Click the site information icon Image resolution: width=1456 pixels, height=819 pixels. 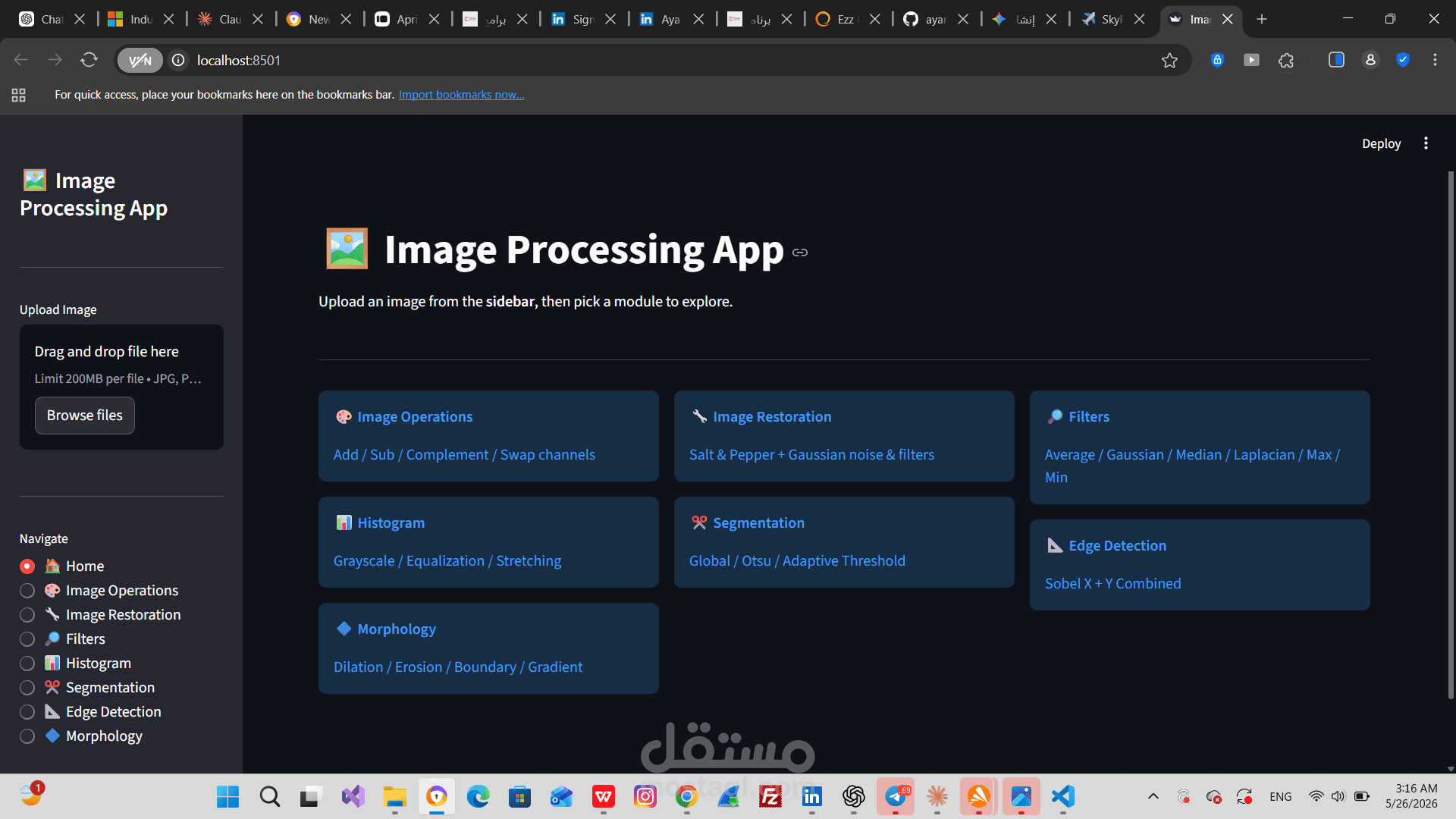click(x=178, y=60)
